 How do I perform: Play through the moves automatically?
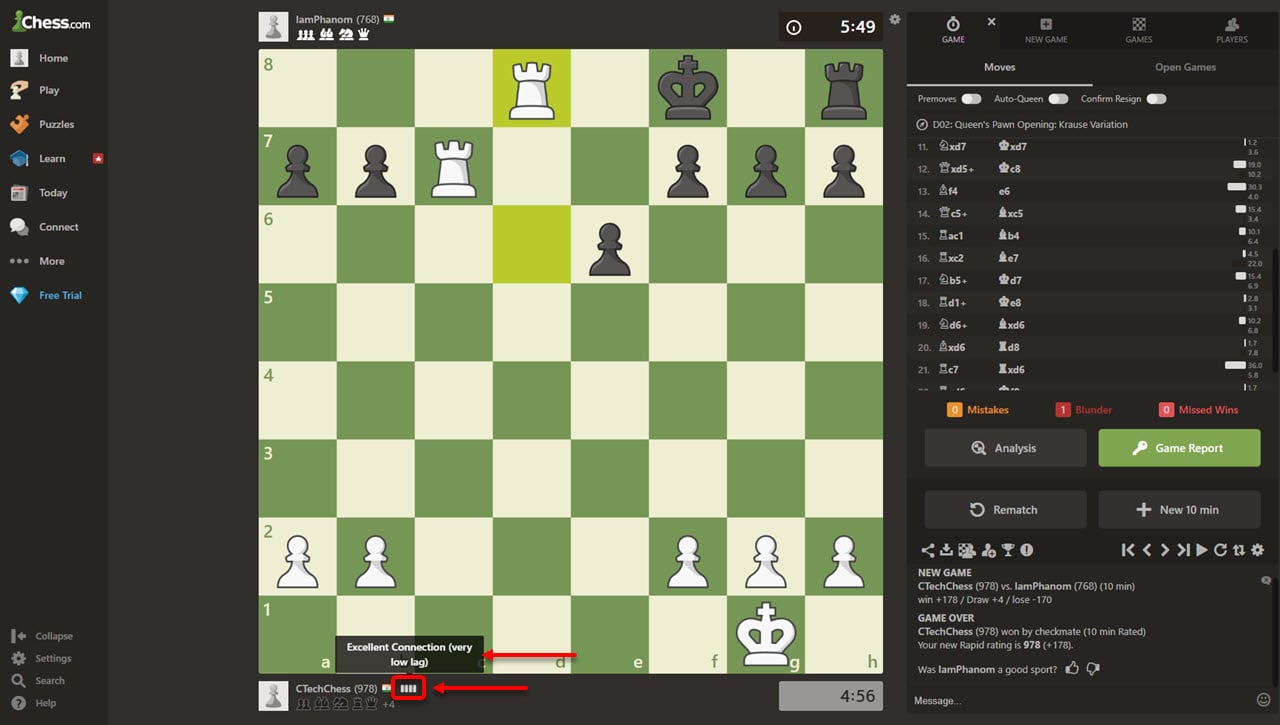pyautogui.click(x=1202, y=550)
